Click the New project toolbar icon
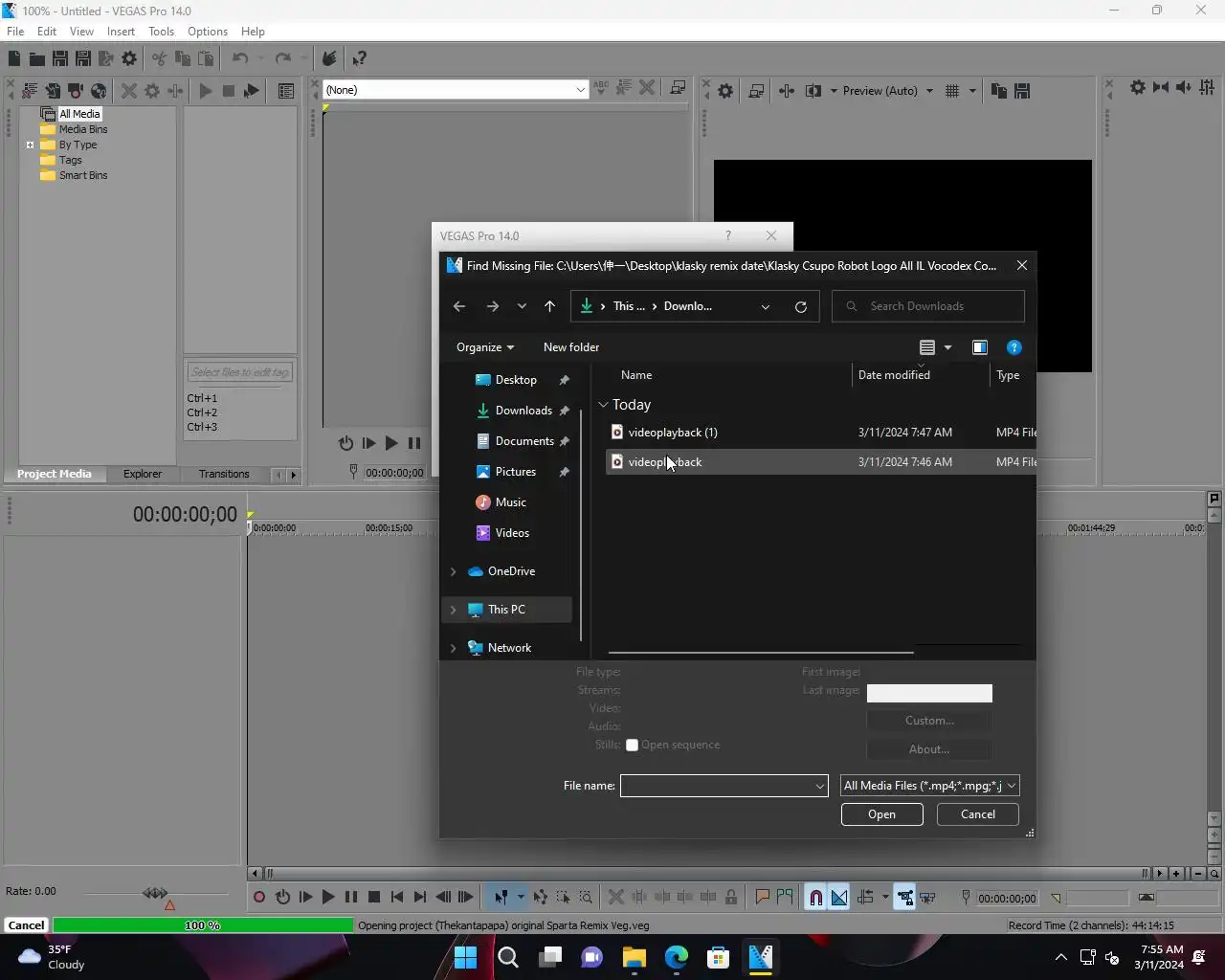Viewport: 1225px width, 980px height. click(x=14, y=59)
